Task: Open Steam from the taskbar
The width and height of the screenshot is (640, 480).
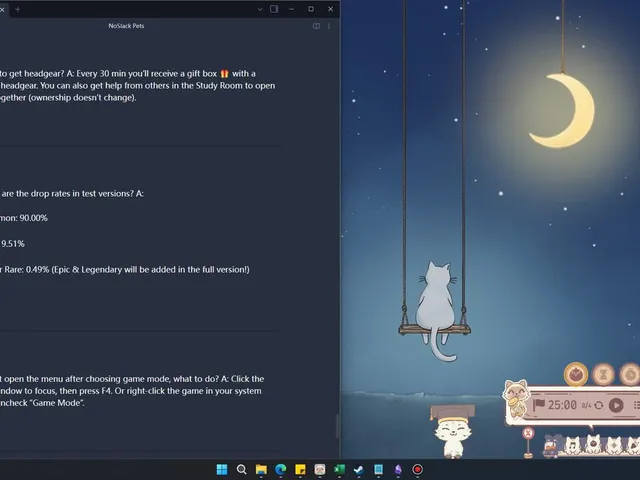Action: pyautogui.click(x=359, y=469)
